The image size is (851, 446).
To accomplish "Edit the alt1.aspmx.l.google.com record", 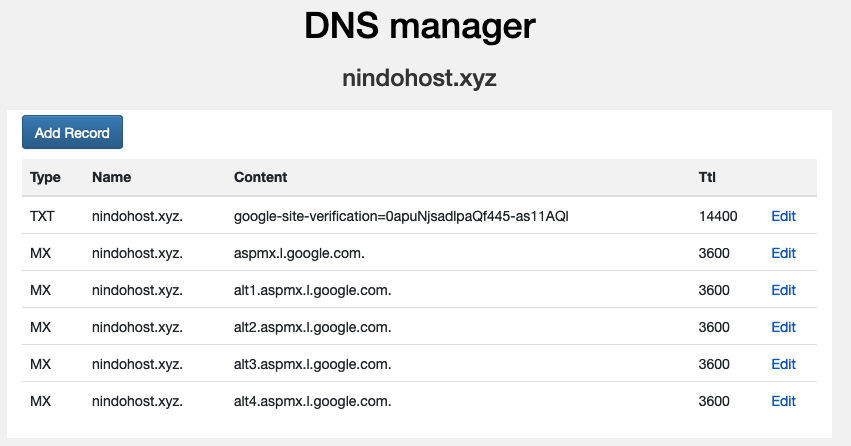I will 783,290.
